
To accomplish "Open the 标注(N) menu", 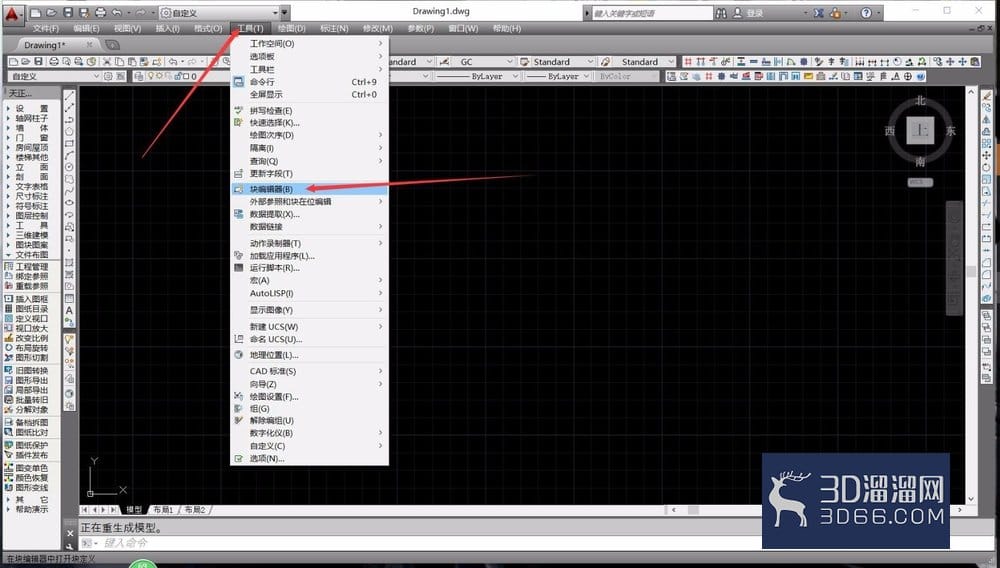I will click(334, 29).
